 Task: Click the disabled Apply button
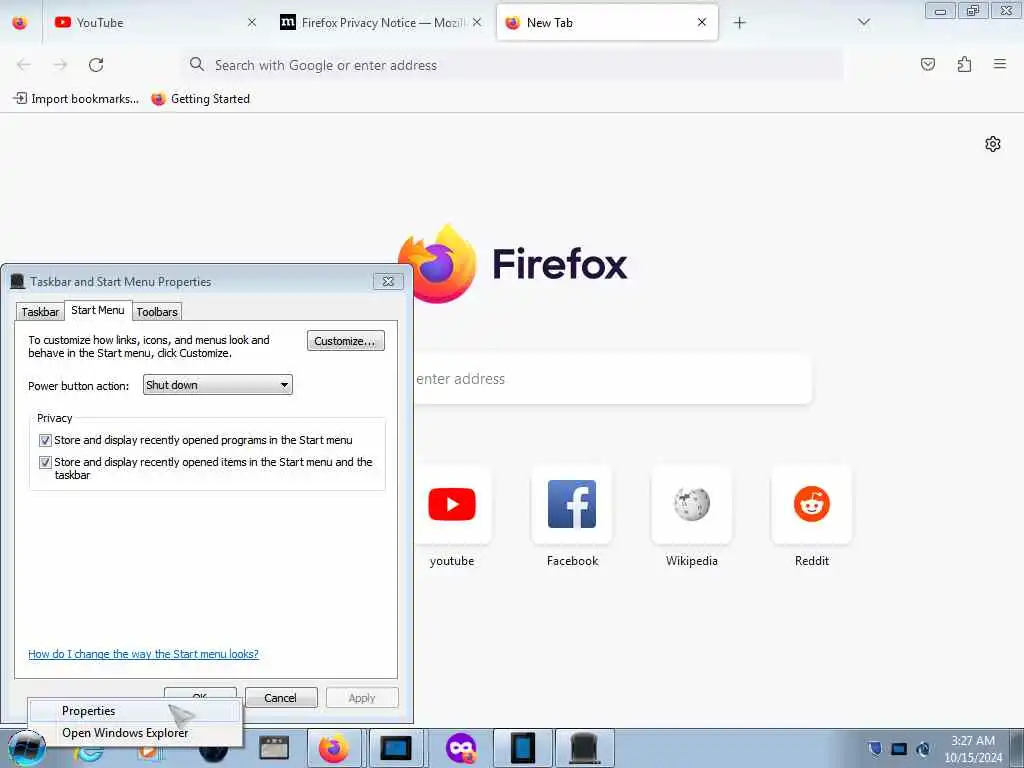[362, 697]
